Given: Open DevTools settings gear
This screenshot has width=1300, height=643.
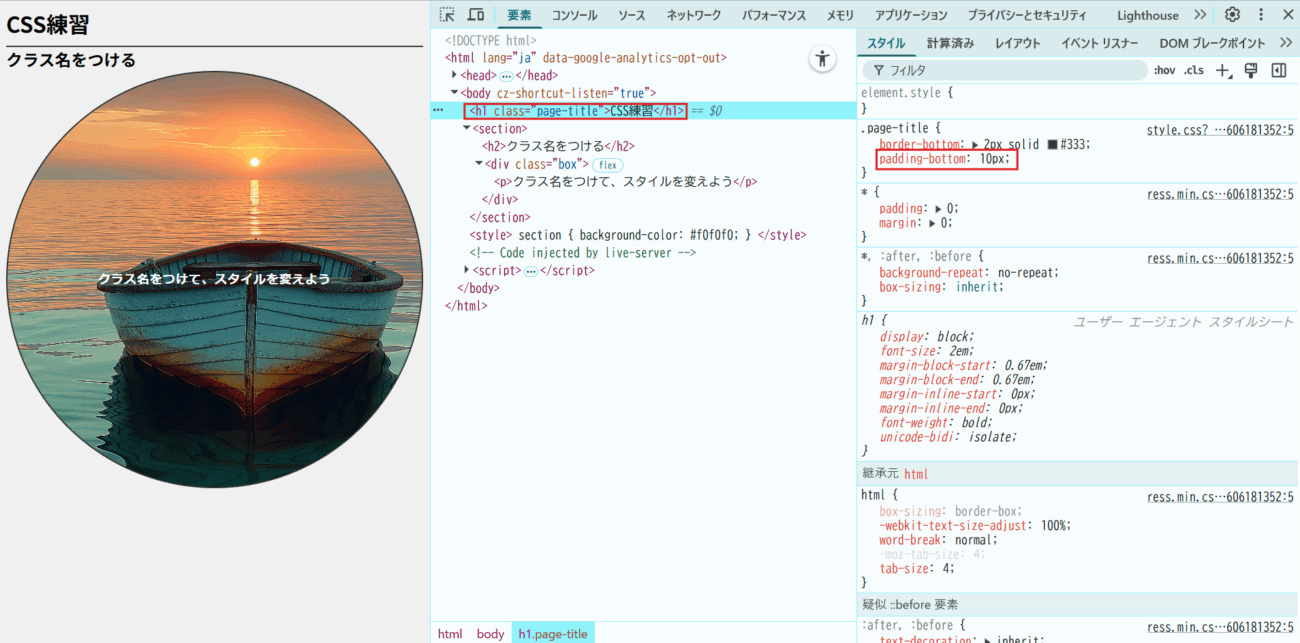Looking at the screenshot, I should pos(1233,15).
